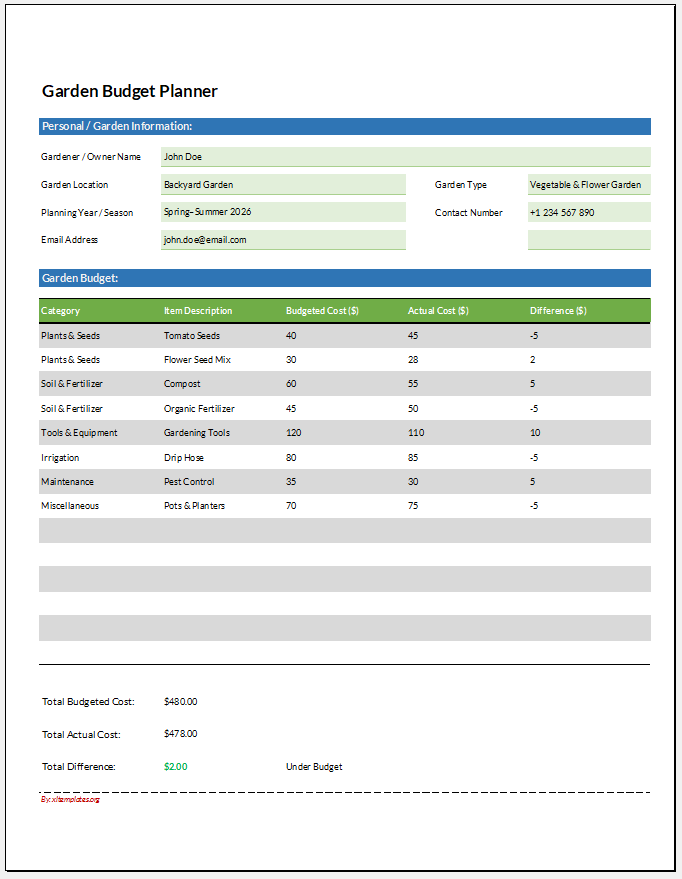682x879 pixels.
Task: Click Total Actual Cost value $478.00
Action: 180,734
